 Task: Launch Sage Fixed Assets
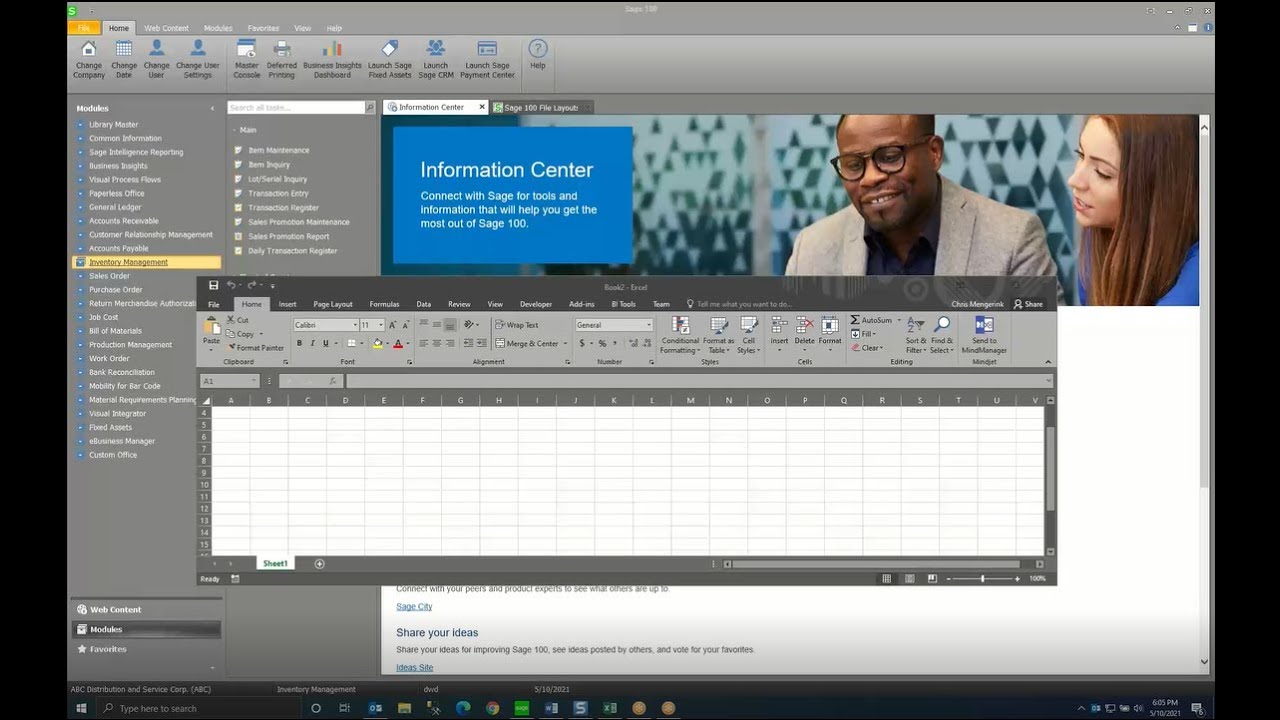tap(389, 59)
